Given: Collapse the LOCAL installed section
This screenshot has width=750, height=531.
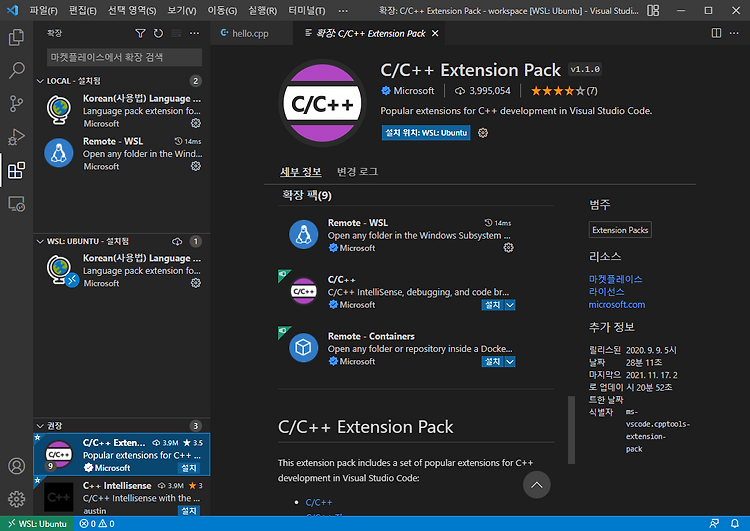Looking at the screenshot, I should pyautogui.click(x=40, y=81).
